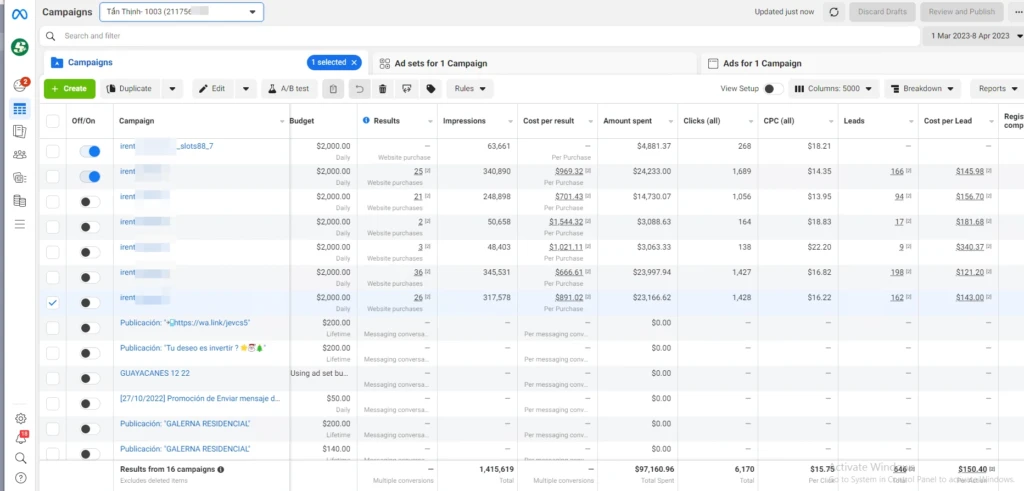Open the Help question mark icon

(x=20, y=477)
